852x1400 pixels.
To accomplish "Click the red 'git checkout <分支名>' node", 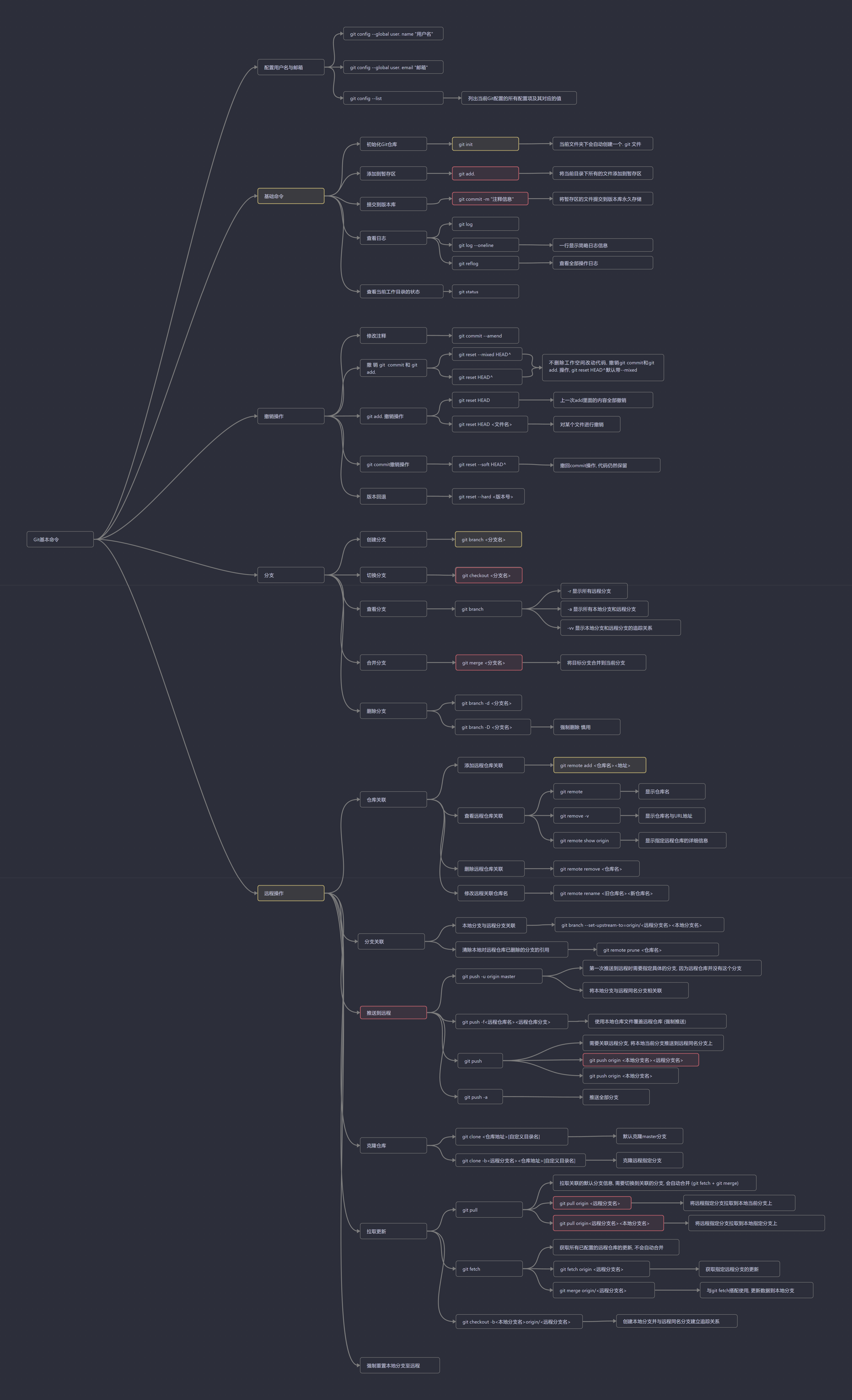I will (489, 575).
